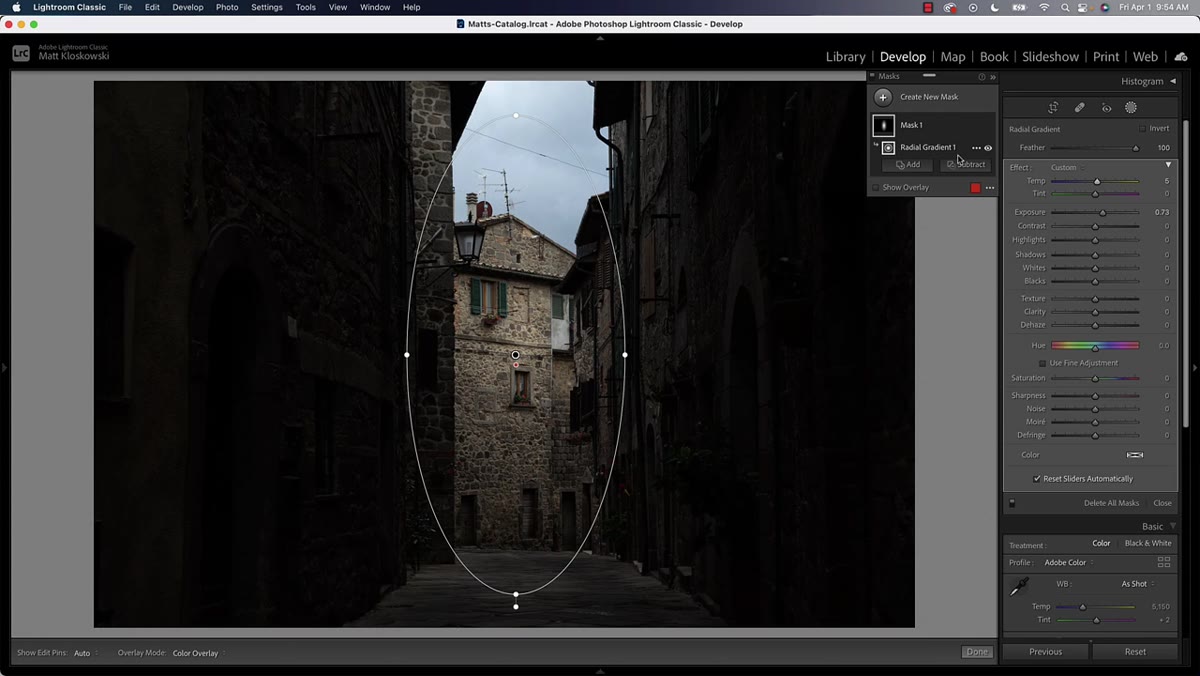The width and height of the screenshot is (1200, 676).
Task: Click the plus icon for Create New Mask
Action: pos(882,97)
